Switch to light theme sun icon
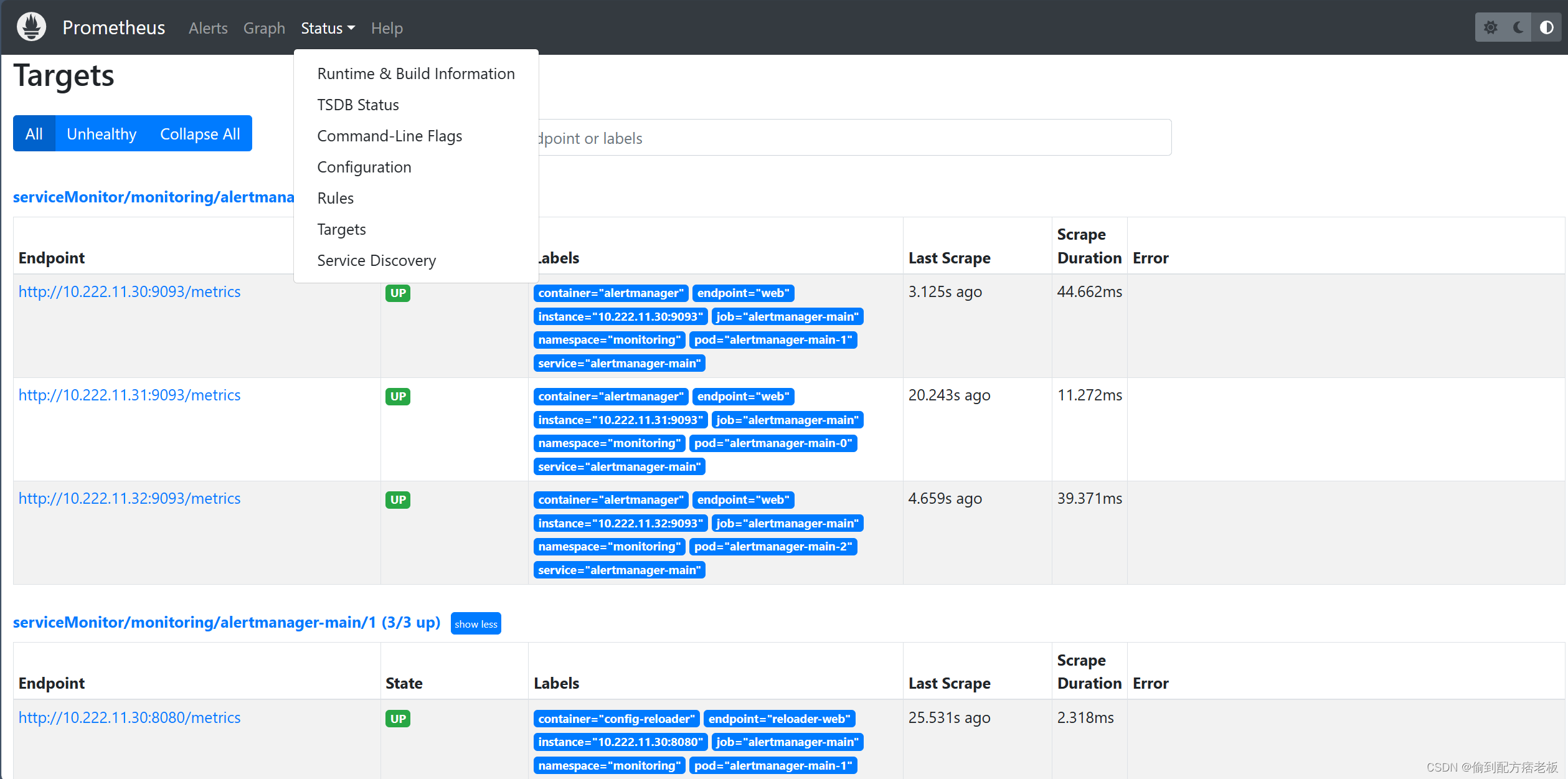Image resolution: width=1568 pixels, height=779 pixels. click(1490, 27)
